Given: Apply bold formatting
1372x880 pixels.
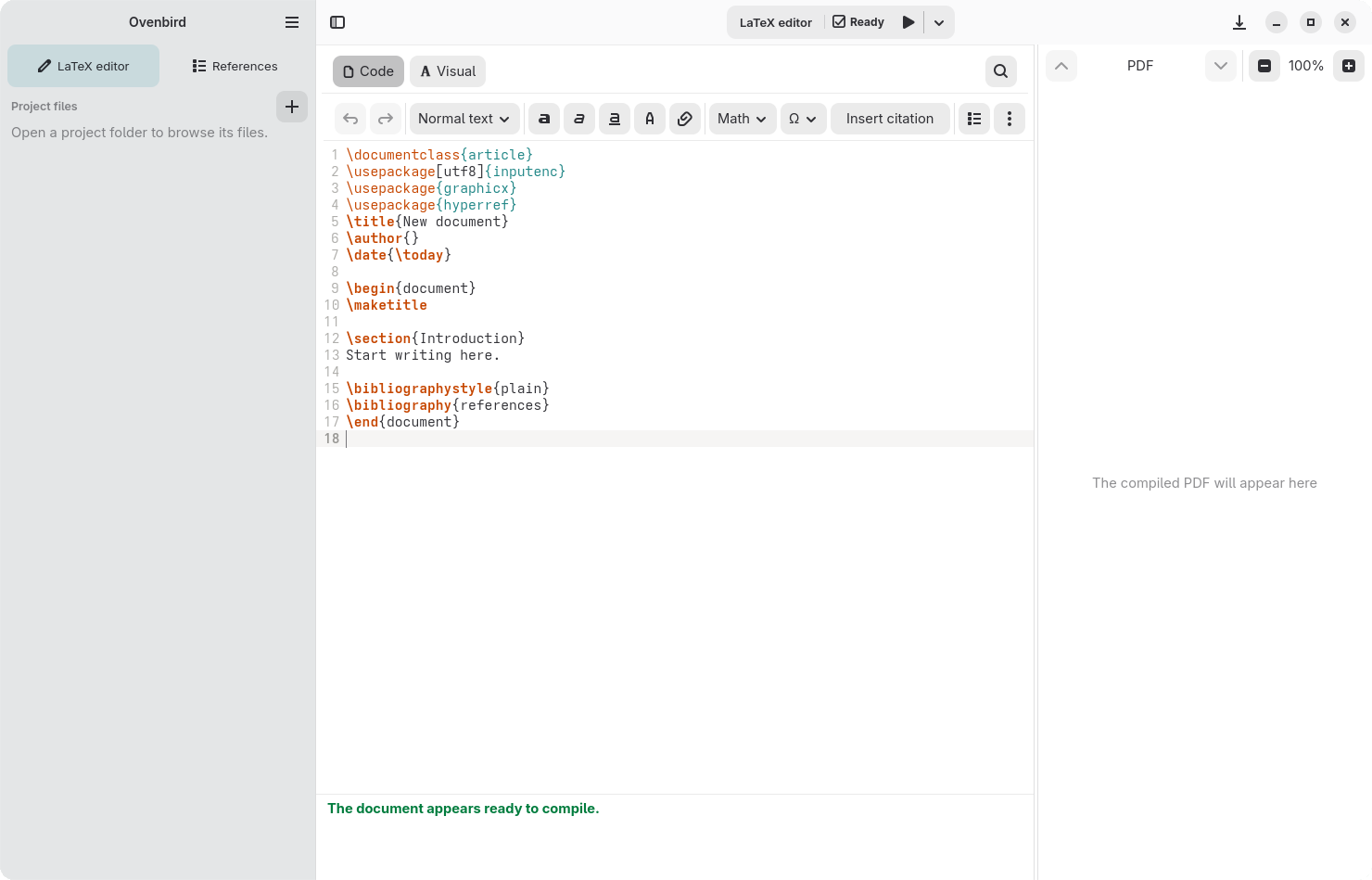Looking at the screenshot, I should point(544,119).
